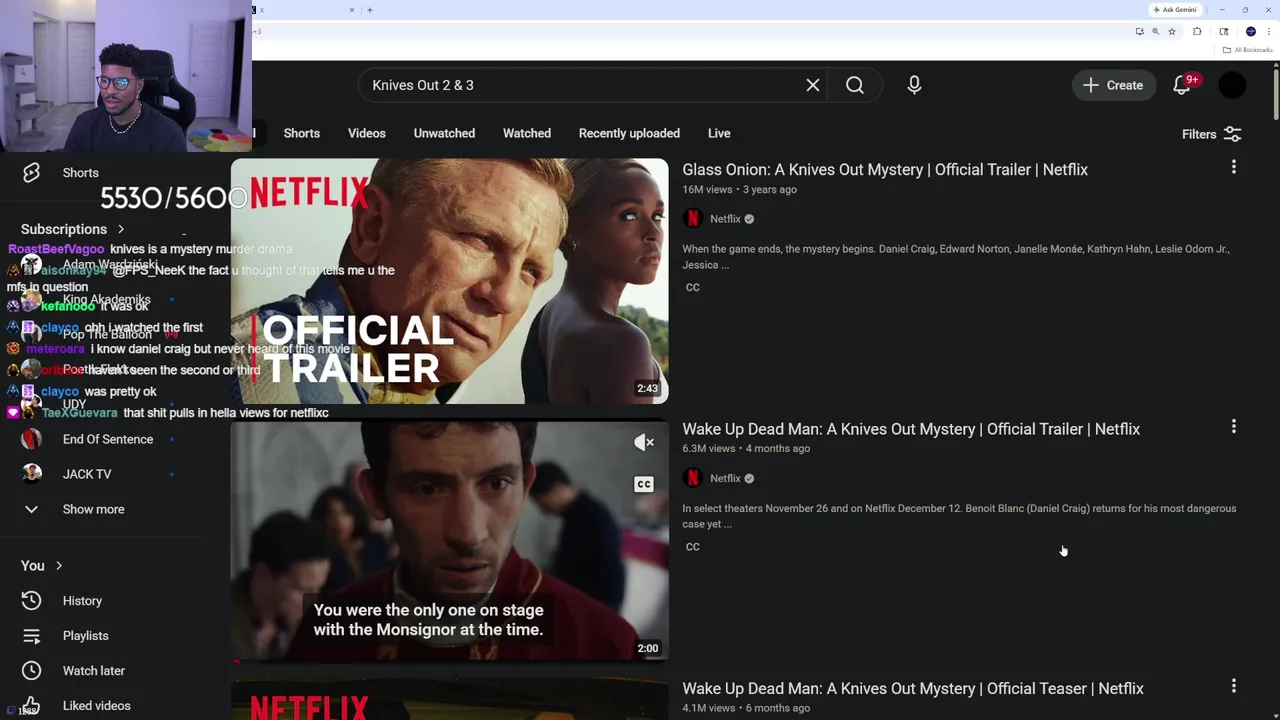Bookmark this page with the star icon
Viewport: 1280px width, 720px height.
[1172, 31]
